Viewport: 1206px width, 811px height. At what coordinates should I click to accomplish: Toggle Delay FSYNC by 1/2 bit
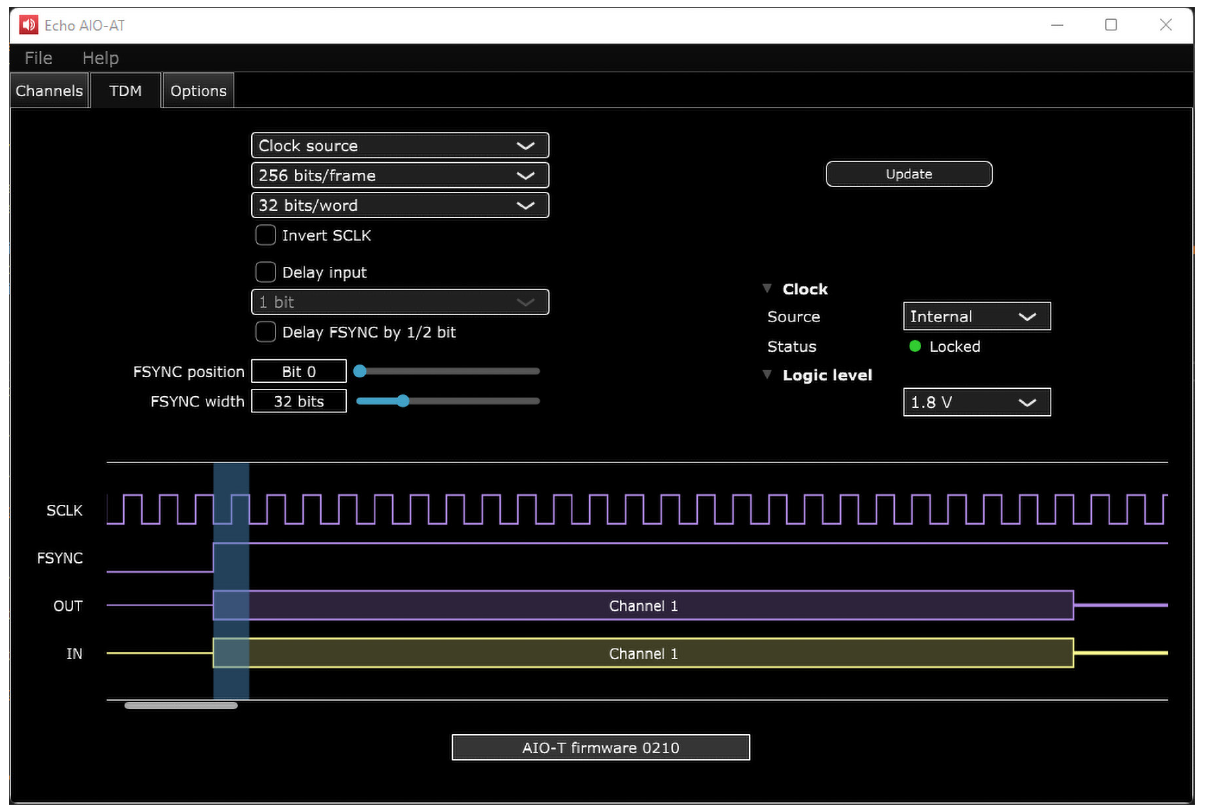point(266,332)
